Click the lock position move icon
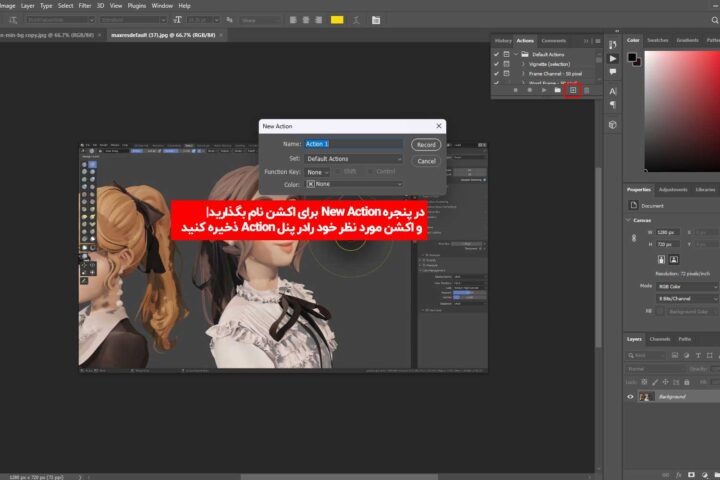This screenshot has height=480, width=720. click(x=665, y=382)
